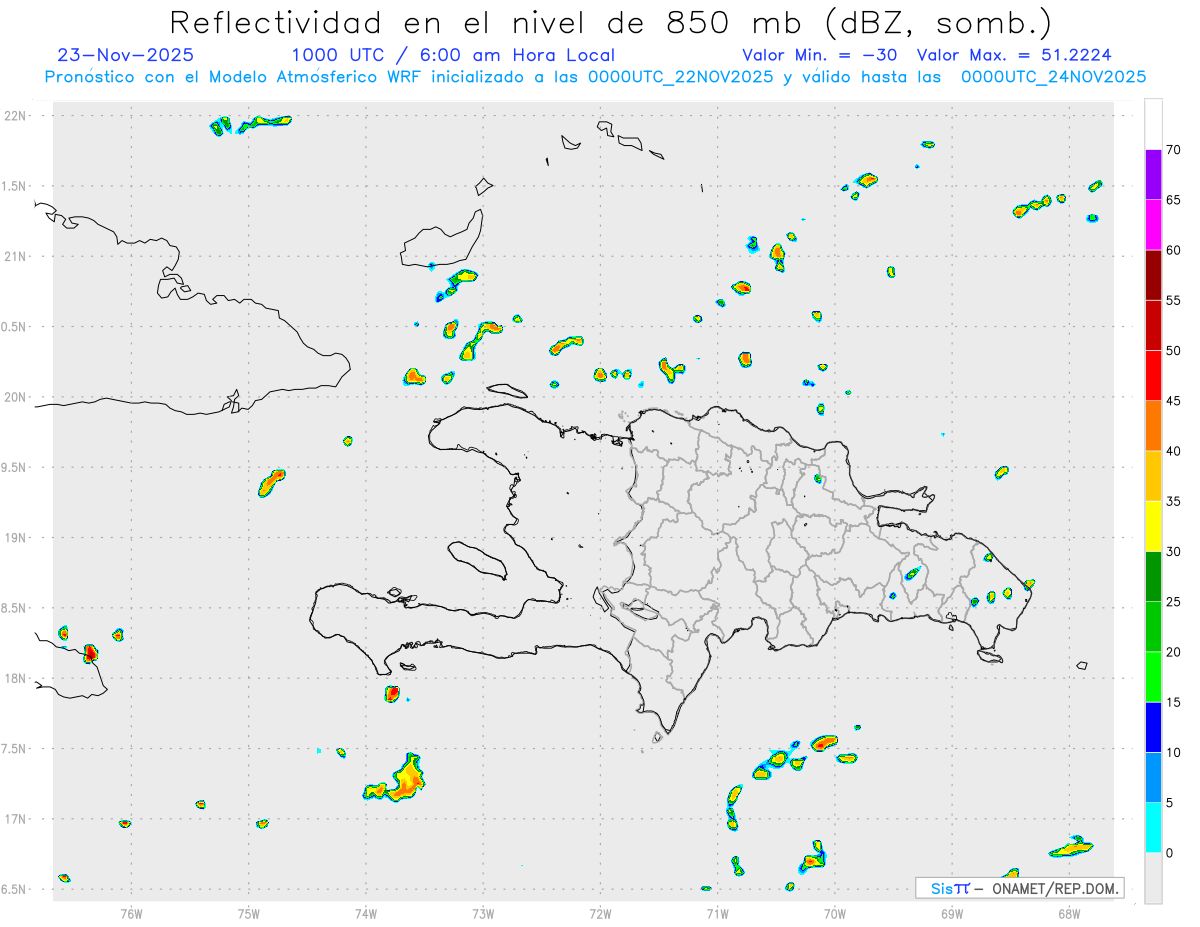This screenshot has height=927, width=1200.
Task: Click the legend tick label "25"
Action: (x=1174, y=602)
